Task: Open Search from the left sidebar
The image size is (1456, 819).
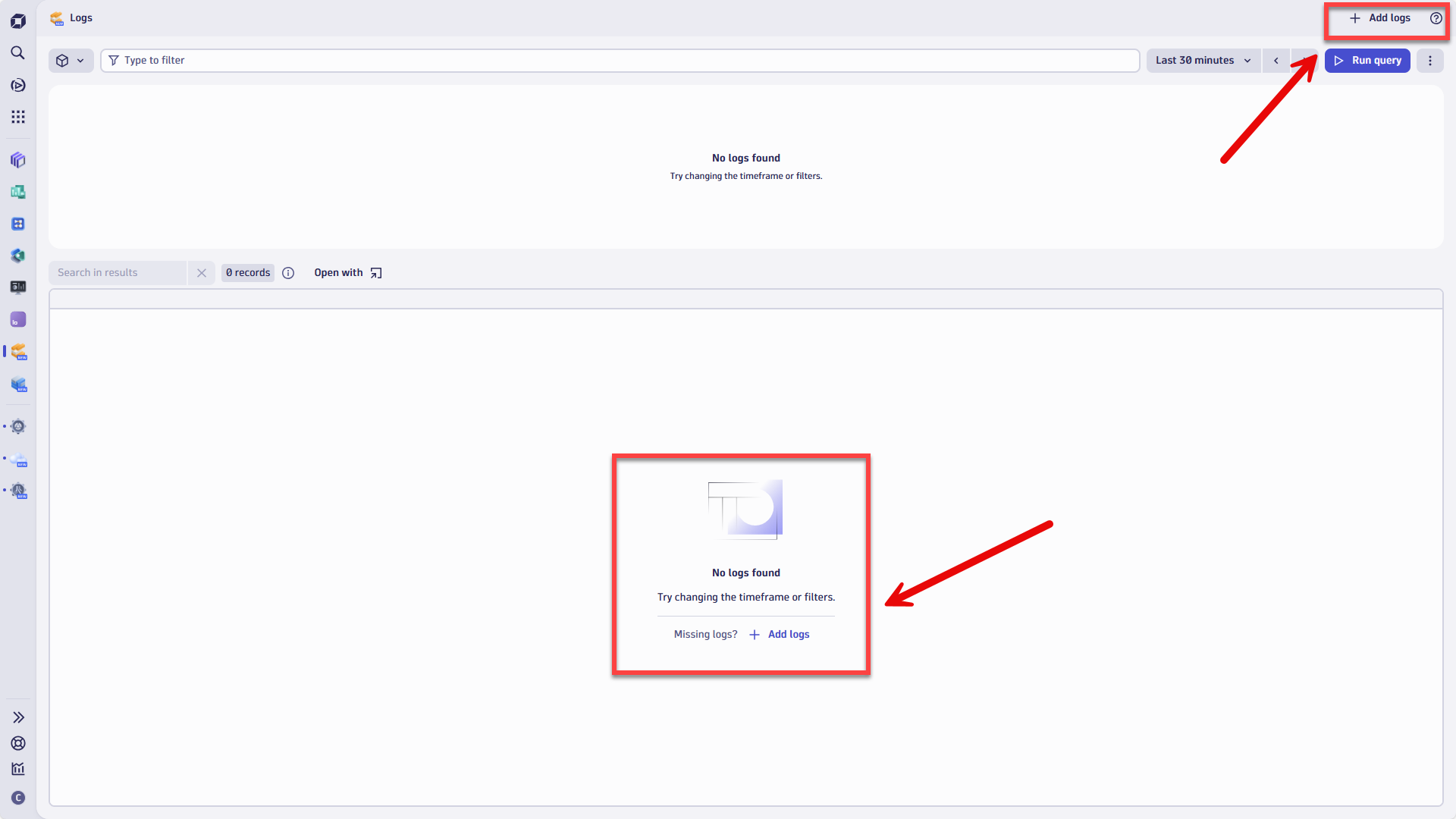Action: pos(18,53)
